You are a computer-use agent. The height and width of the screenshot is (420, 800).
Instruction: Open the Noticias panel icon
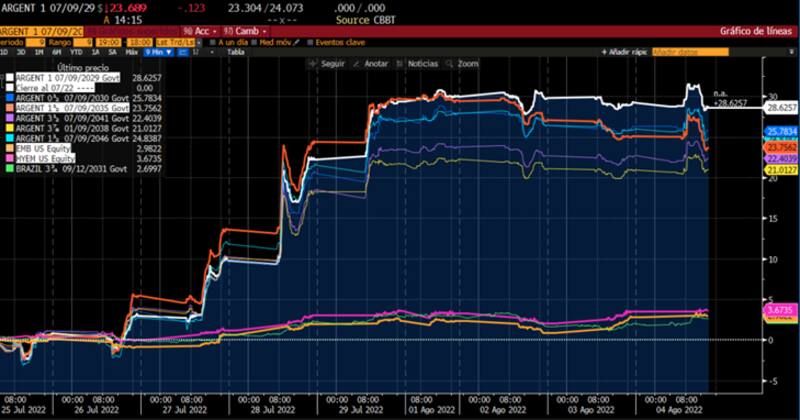[x=401, y=63]
